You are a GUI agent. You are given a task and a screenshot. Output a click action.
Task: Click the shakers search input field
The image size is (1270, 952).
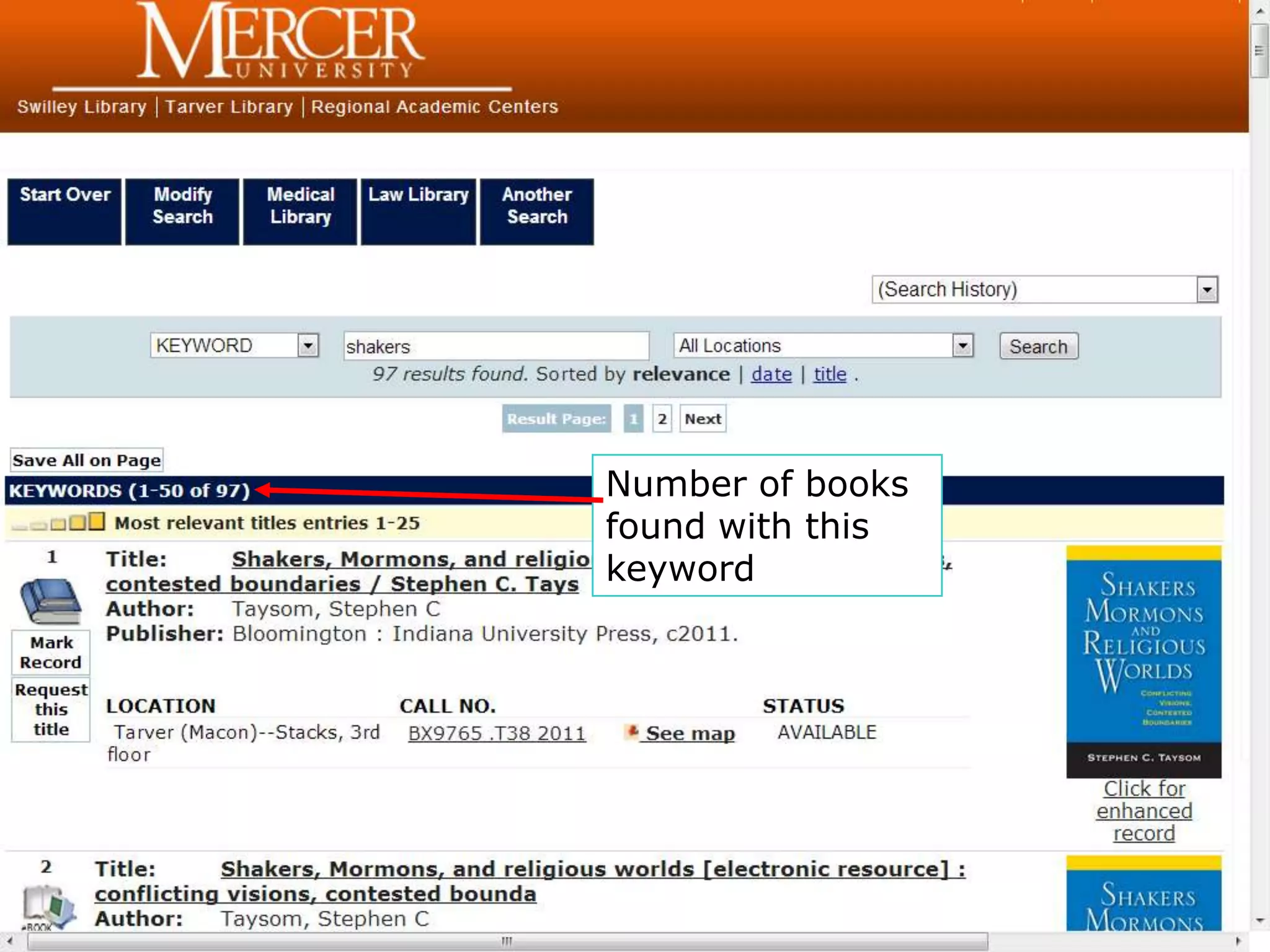[x=496, y=346]
